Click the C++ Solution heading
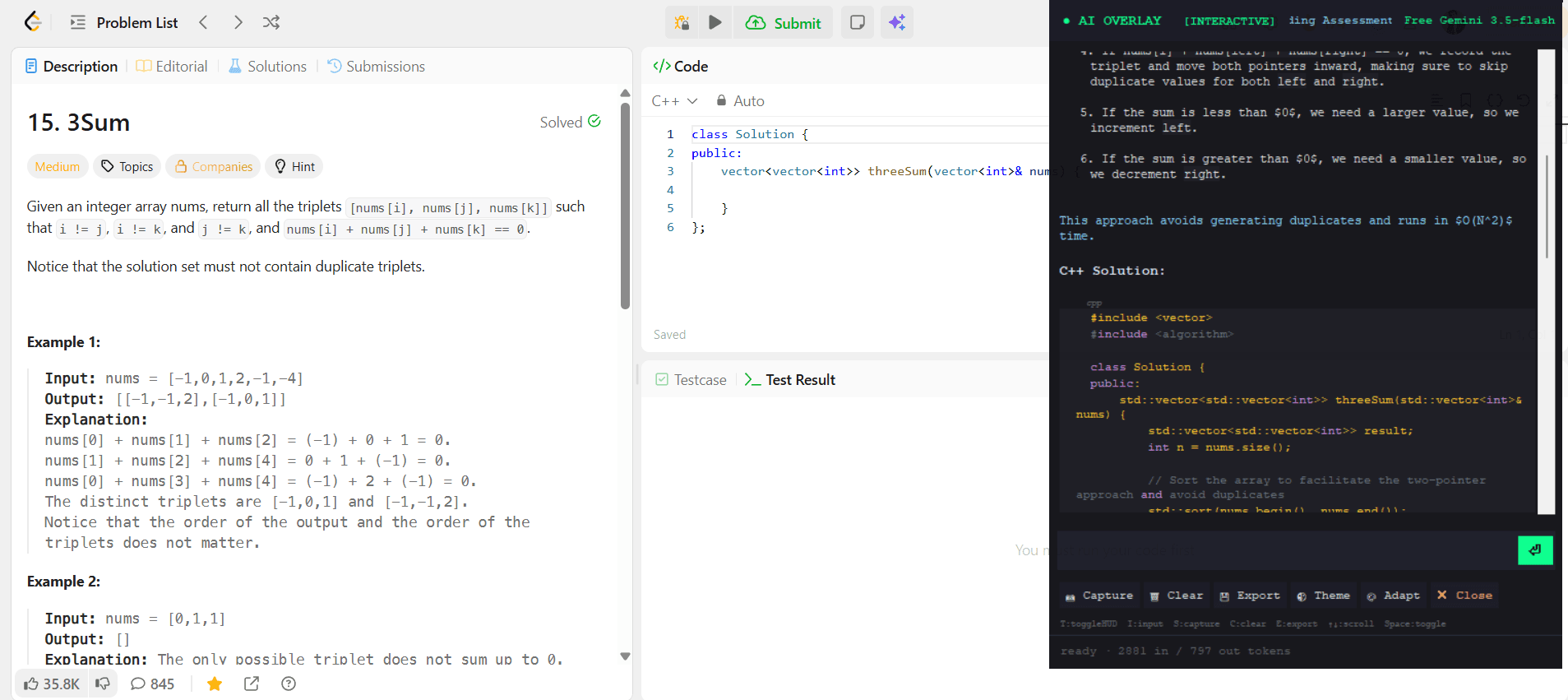 click(x=1112, y=271)
